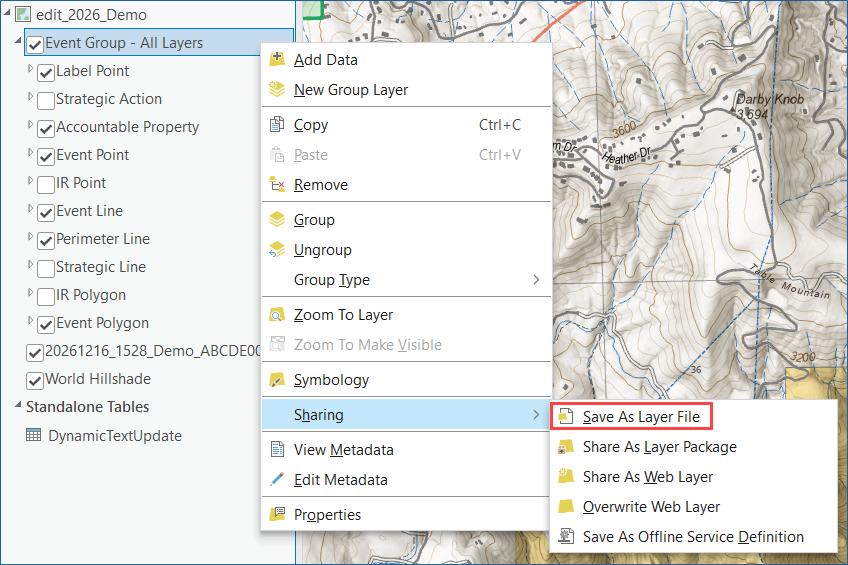Toggle Event Group - All Layers checkbox
The height and width of the screenshot is (565, 848).
tap(35, 44)
